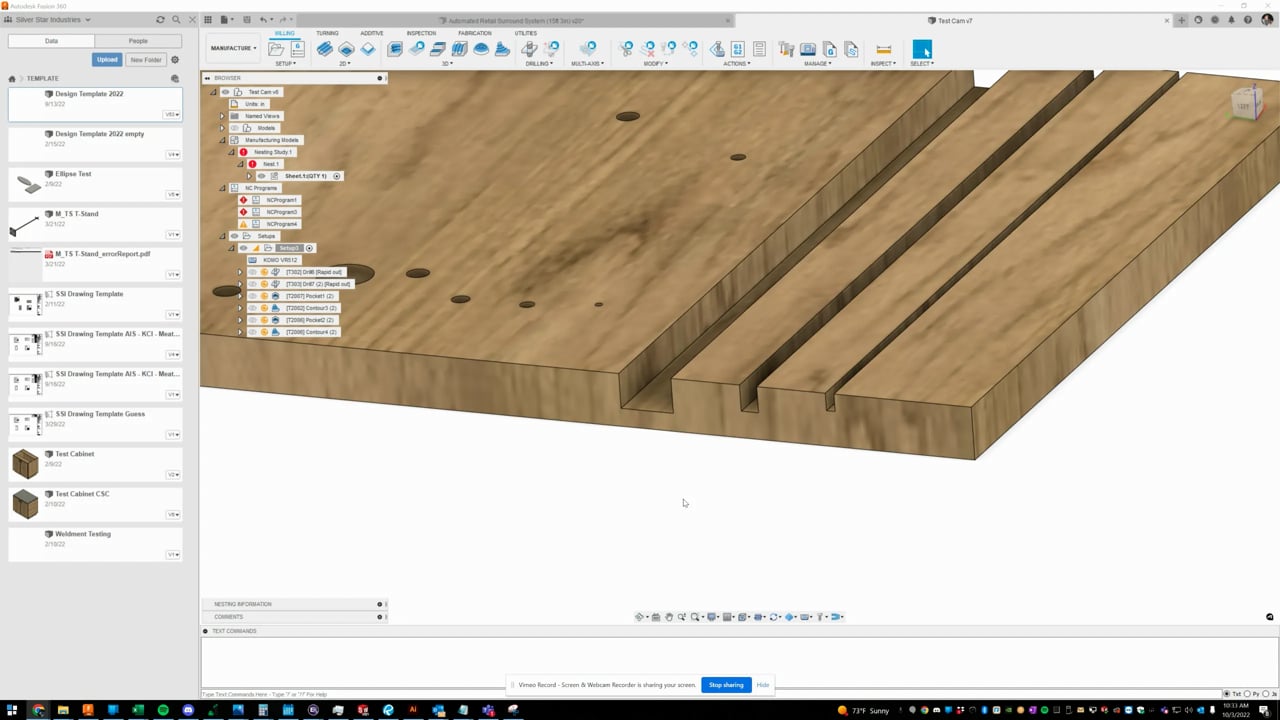
Task: Toggle visibility of Setups folder
Action: point(235,236)
